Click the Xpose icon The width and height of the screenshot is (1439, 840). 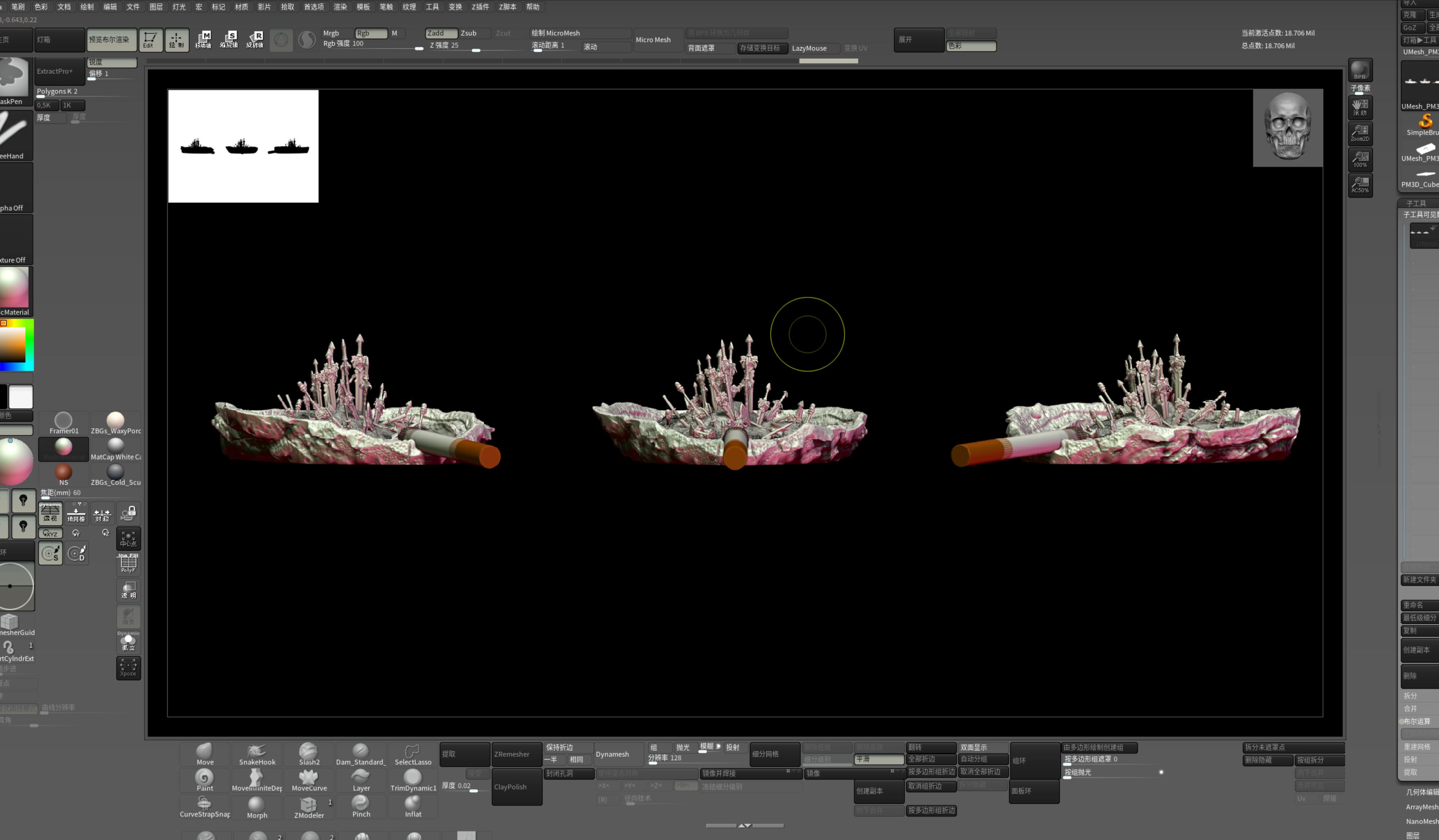pos(128,668)
